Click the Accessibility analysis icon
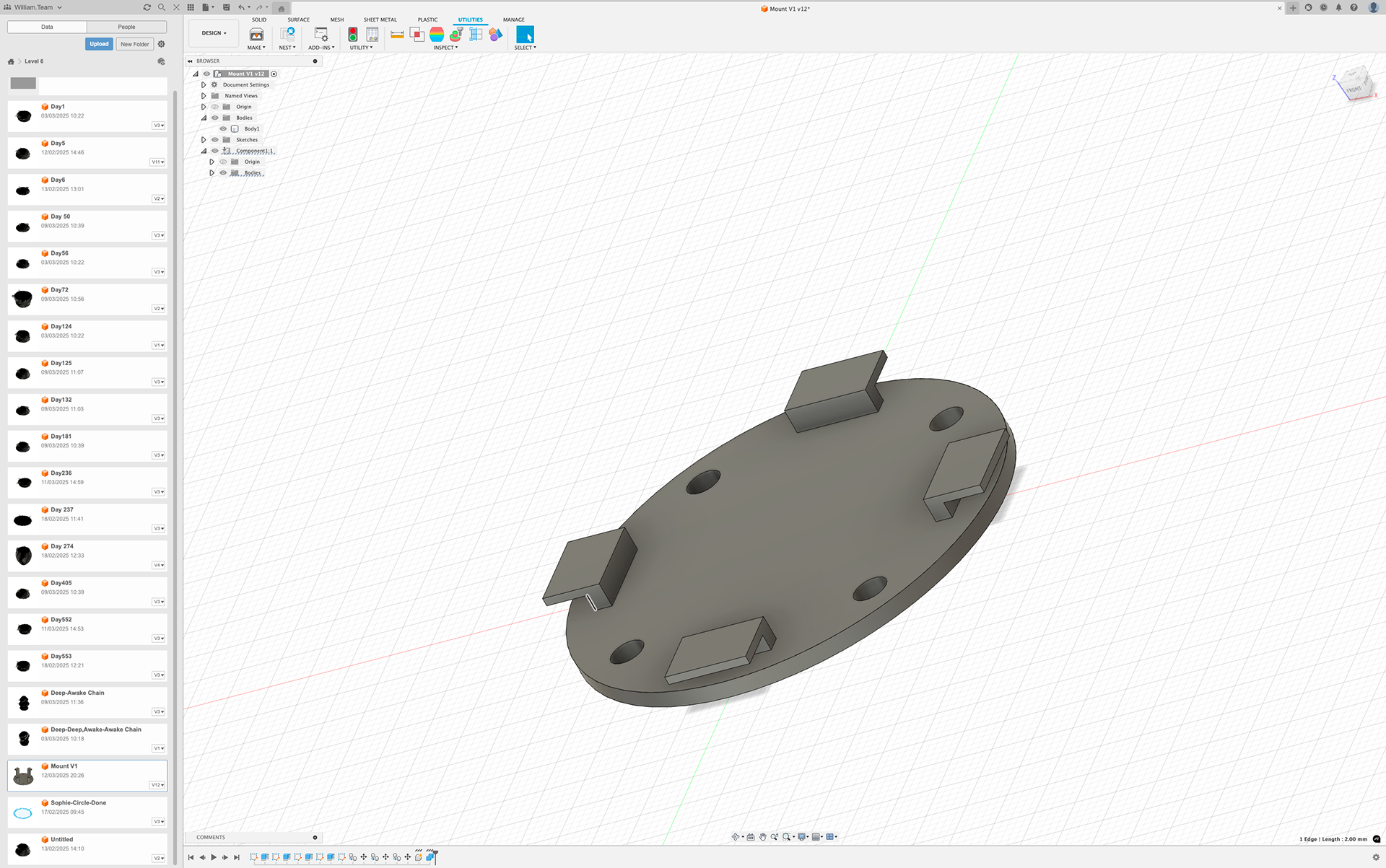This screenshot has width=1386, height=868. point(456,34)
